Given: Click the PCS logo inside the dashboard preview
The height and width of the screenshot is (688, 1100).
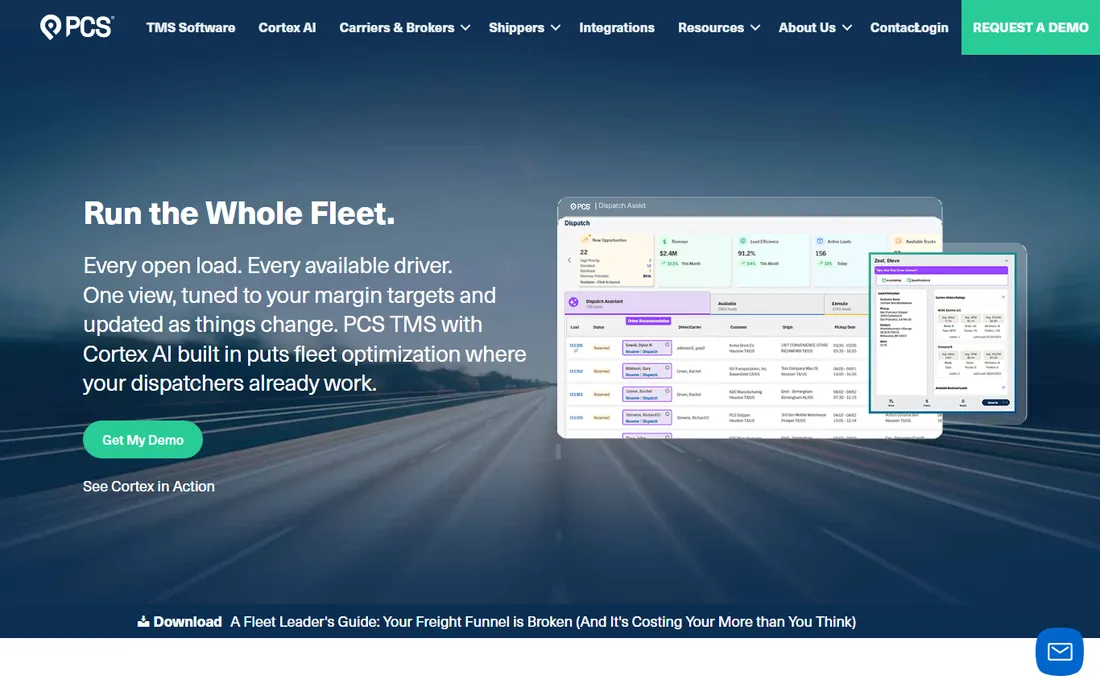Looking at the screenshot, I should 580,206.
